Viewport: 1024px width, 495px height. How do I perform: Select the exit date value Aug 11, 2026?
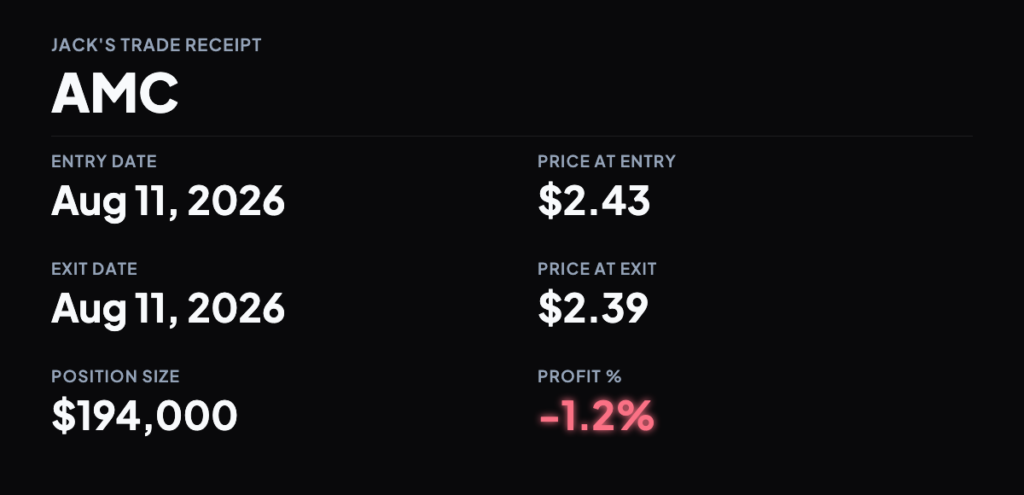[168, 309]
